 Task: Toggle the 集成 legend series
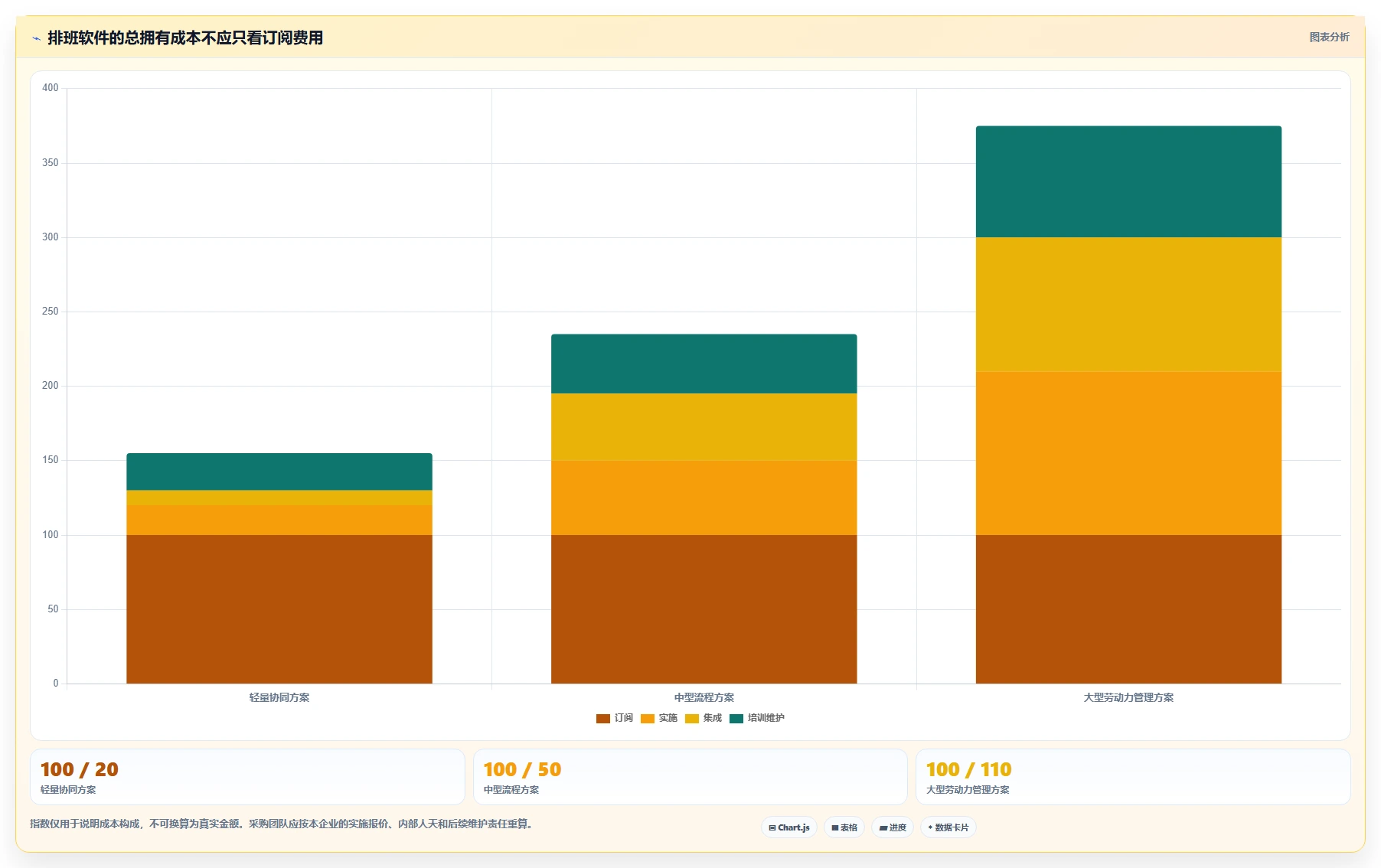[704, 718]
